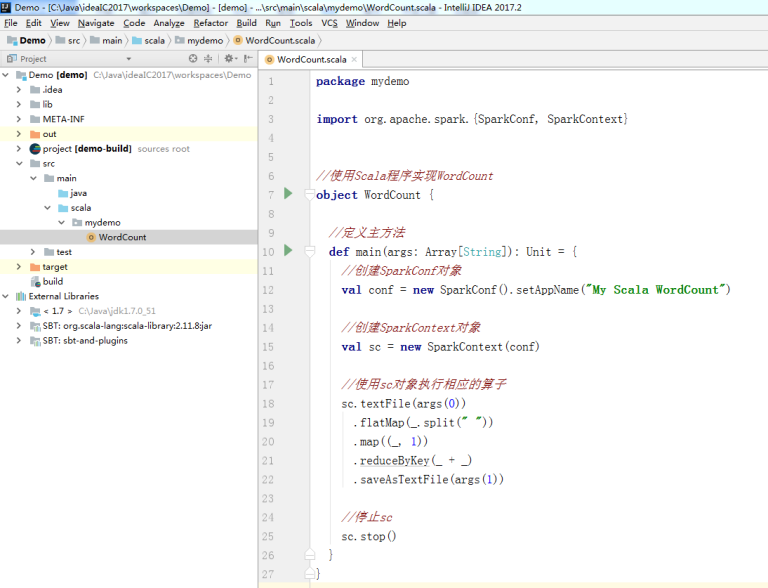
Task: Click the fold end marker on line 27
Action: pyautogui.click(x=310, y=573)
